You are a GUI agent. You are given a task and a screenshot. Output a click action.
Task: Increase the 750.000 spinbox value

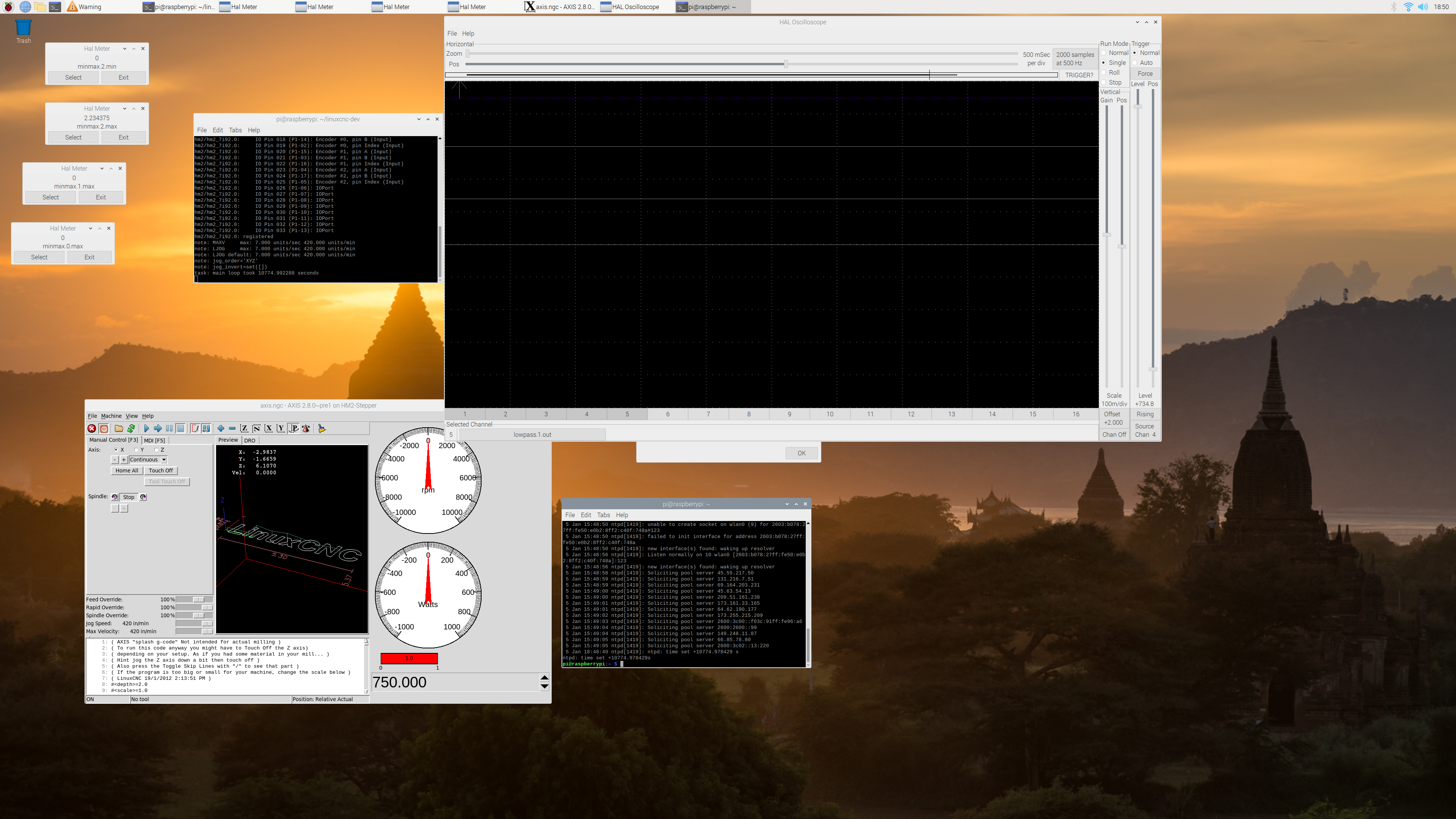point(544,677)
